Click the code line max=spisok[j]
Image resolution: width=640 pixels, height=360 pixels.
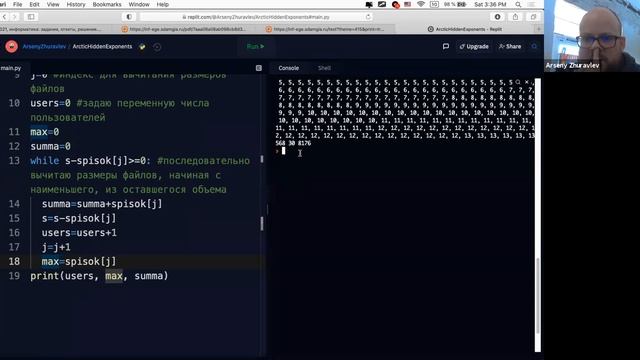click(79, 261)
